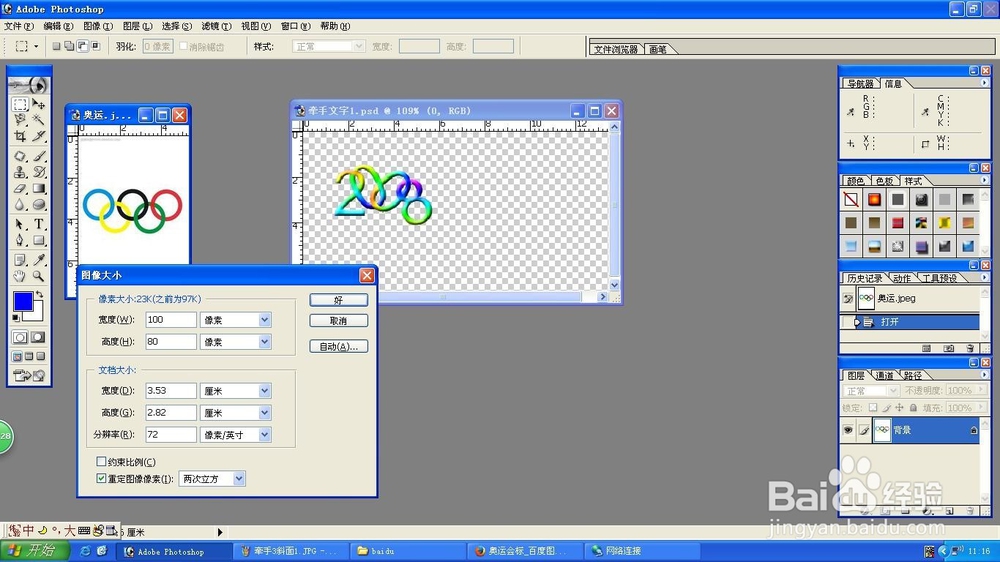
Task: Select the Blur tool
Action: pos(20,204)
